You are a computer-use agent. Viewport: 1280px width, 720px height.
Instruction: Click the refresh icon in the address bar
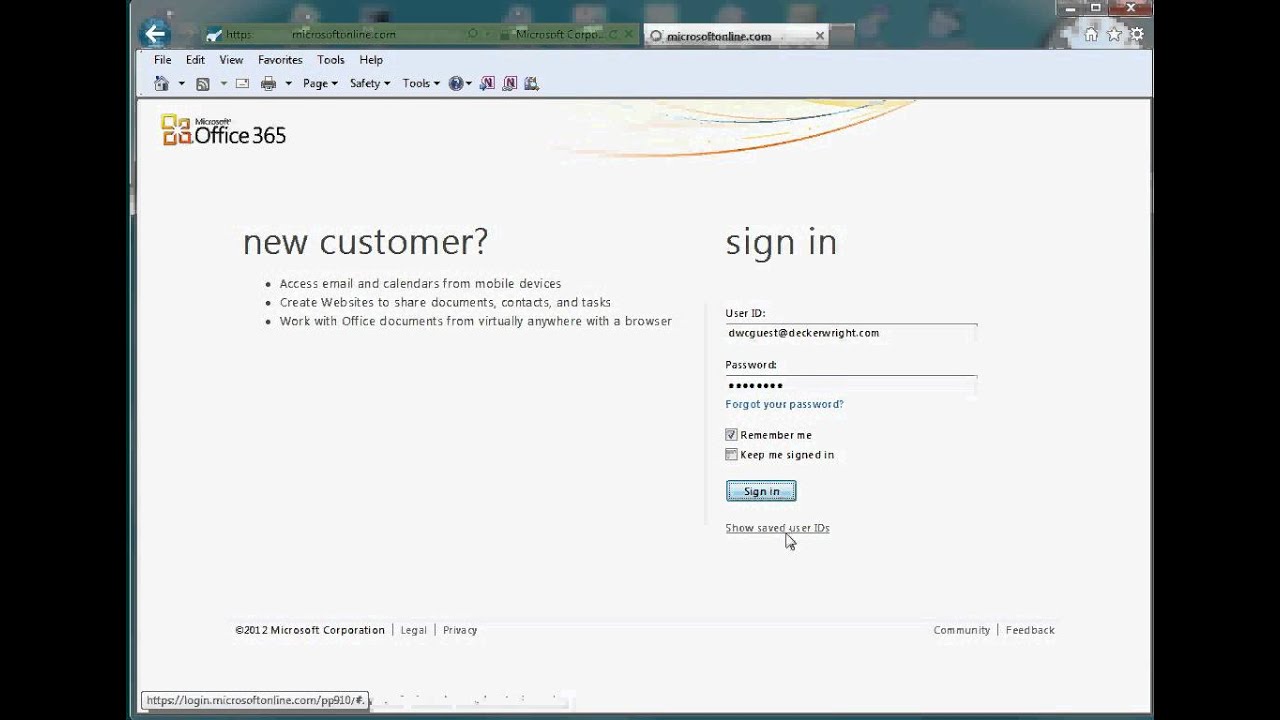613,34
